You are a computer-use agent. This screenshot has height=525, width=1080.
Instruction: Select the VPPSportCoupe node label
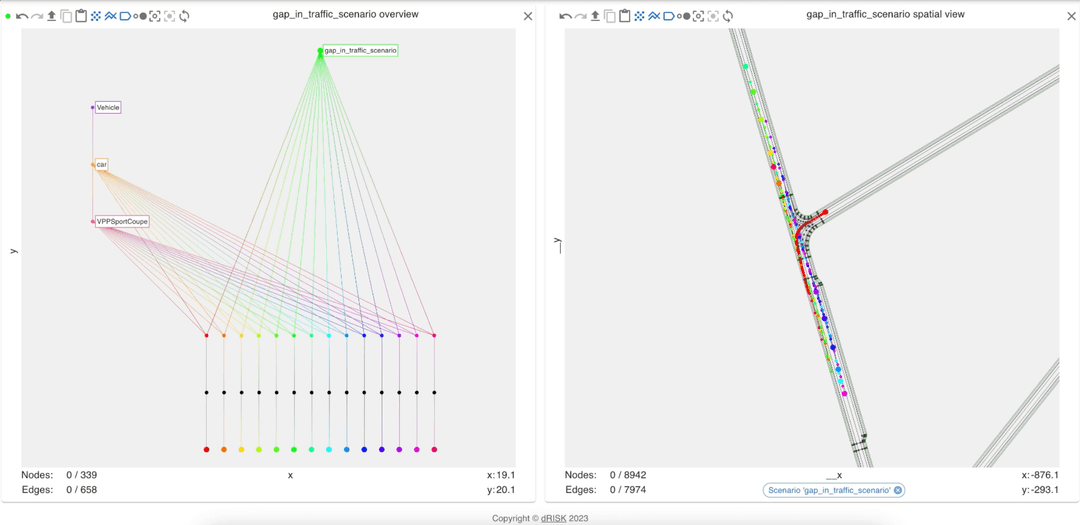(x=122, y=222)
